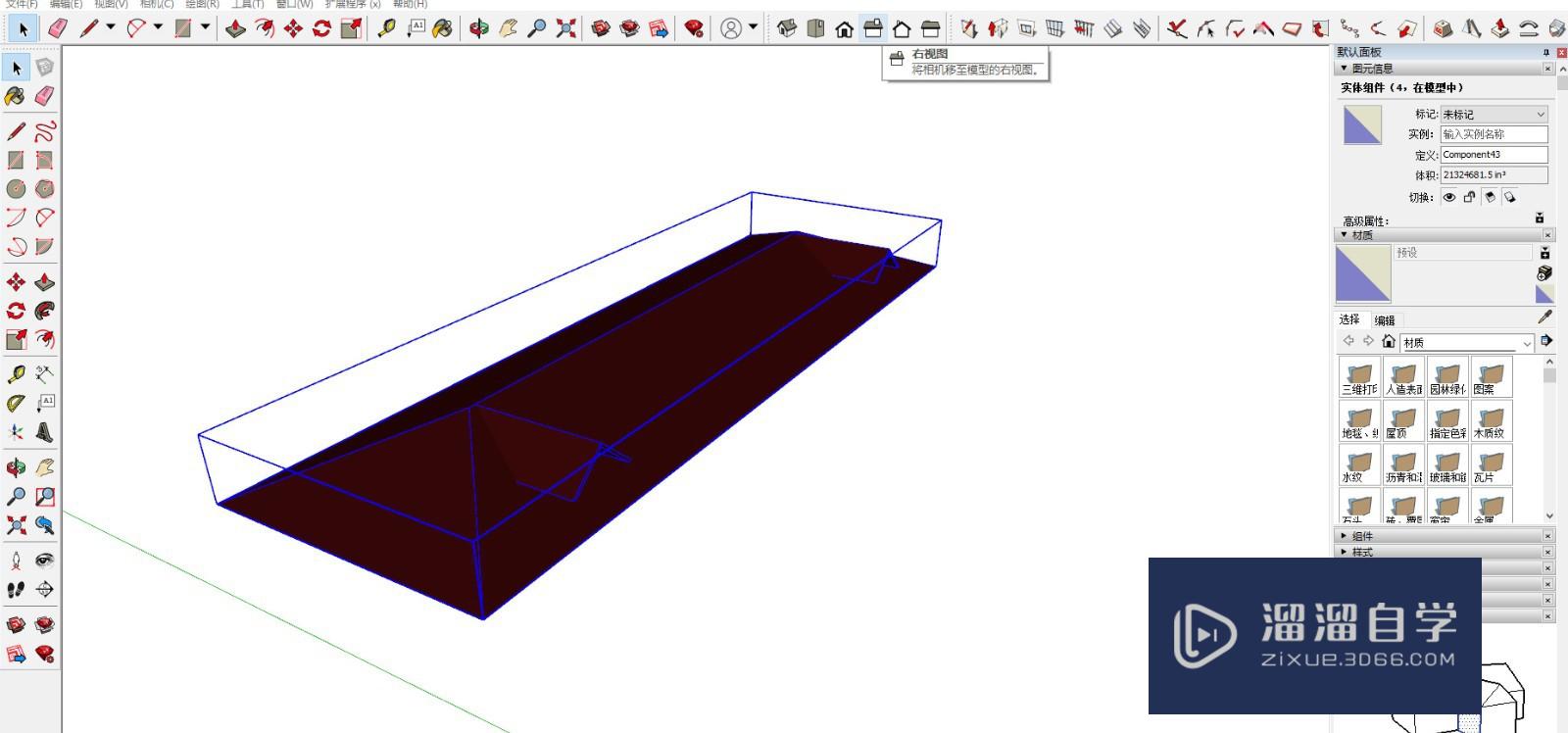
Task: Open the 屋顶 material folder
Action: [x=1403, y=421]
